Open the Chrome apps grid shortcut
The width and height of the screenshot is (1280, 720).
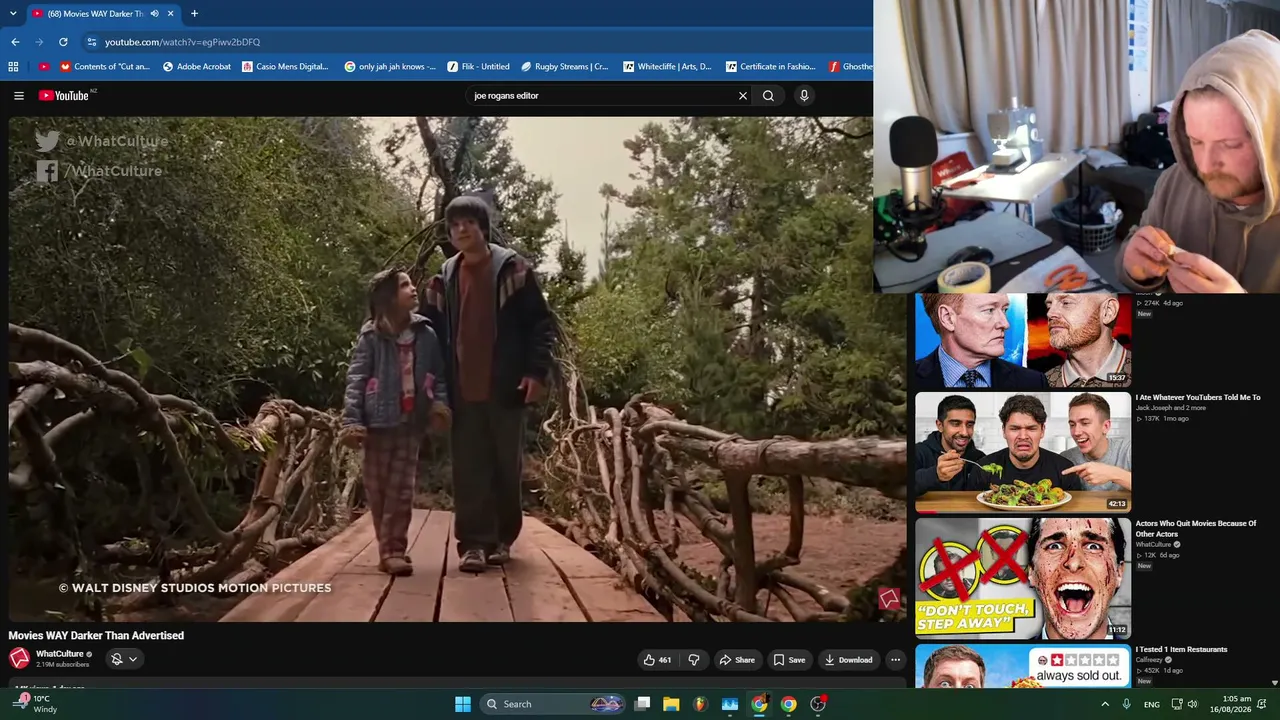[13, 67]
